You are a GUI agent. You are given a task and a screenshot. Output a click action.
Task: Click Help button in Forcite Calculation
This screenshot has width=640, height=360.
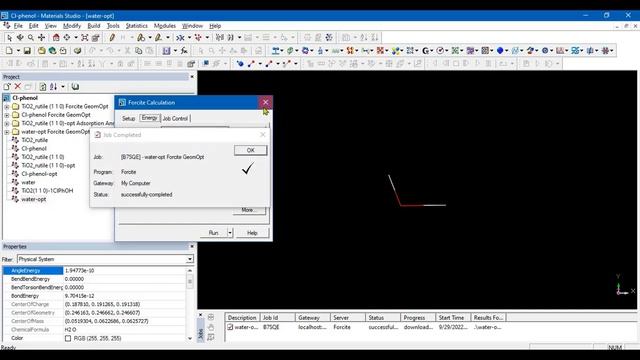coord(252,233)
